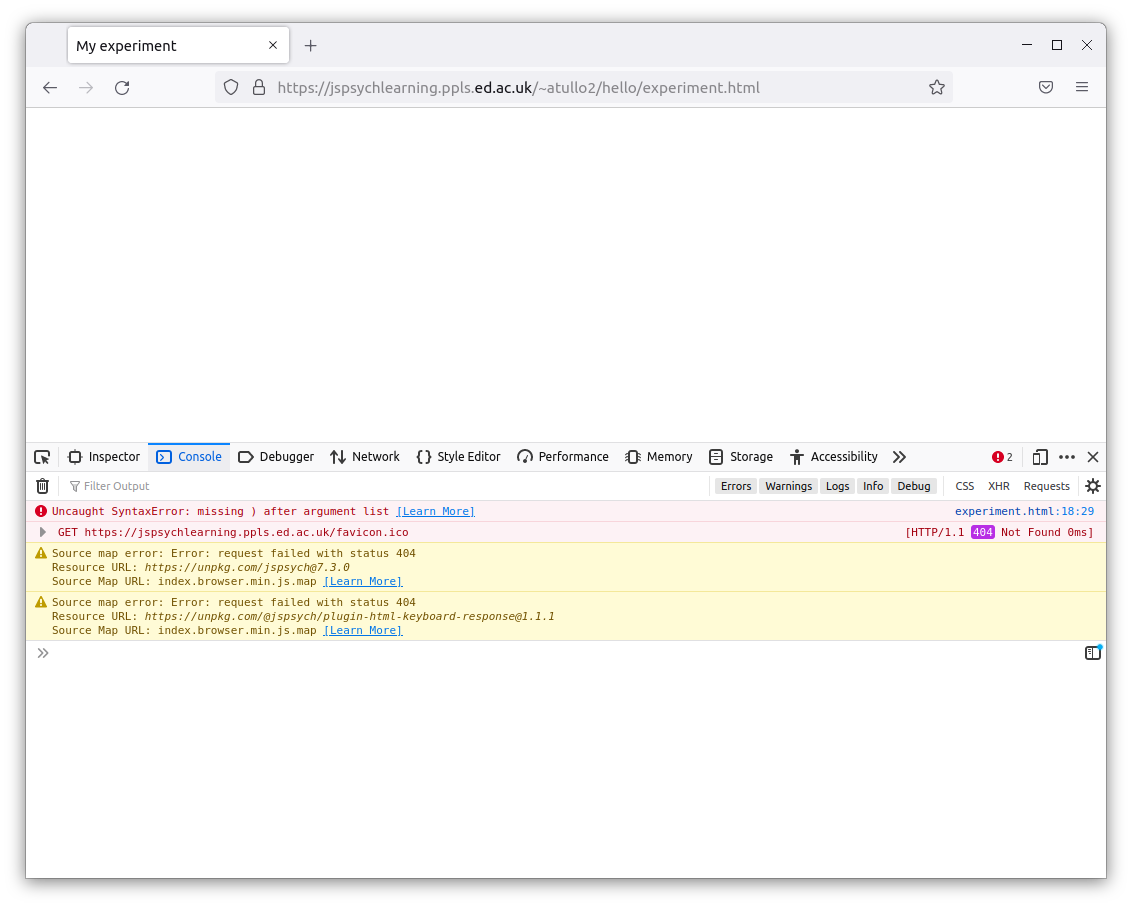Clear console output with the trash icon
Image resolution: width=1132 pixels, height=907 pixels.
tap(42, 486)
